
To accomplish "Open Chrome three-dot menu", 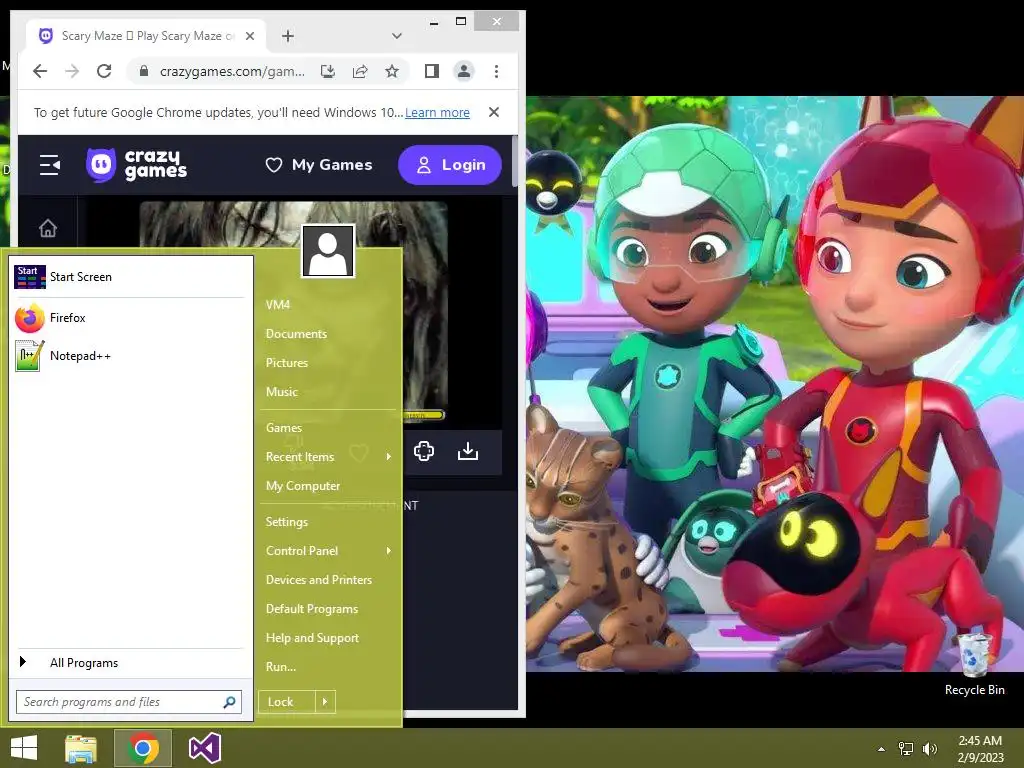I will tap(496, 71).
